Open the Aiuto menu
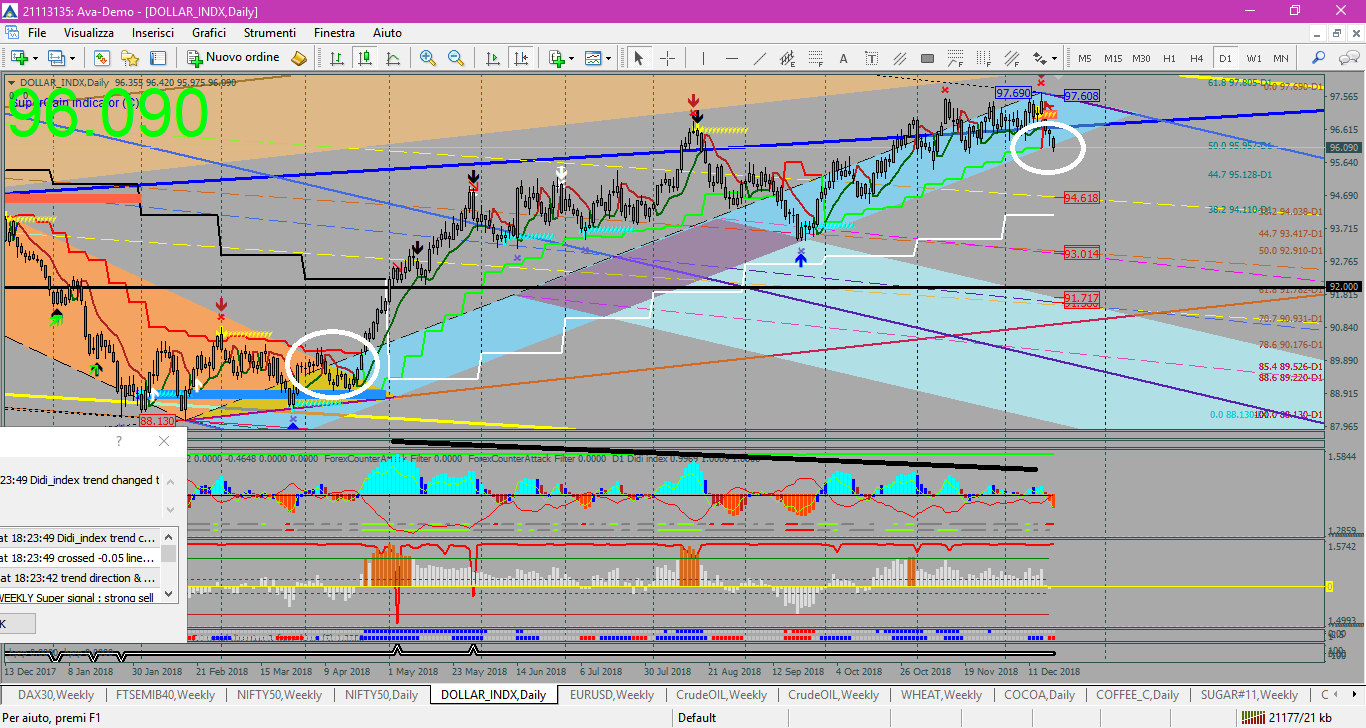 387,33
